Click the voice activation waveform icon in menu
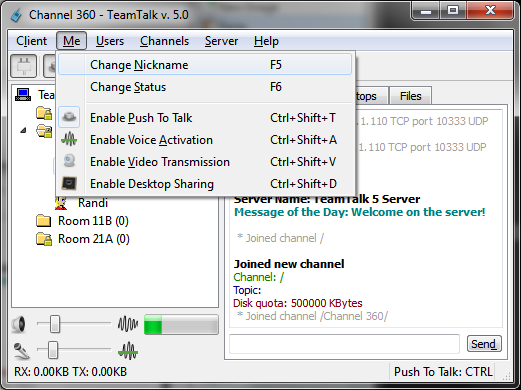 (x=69, y=139)
